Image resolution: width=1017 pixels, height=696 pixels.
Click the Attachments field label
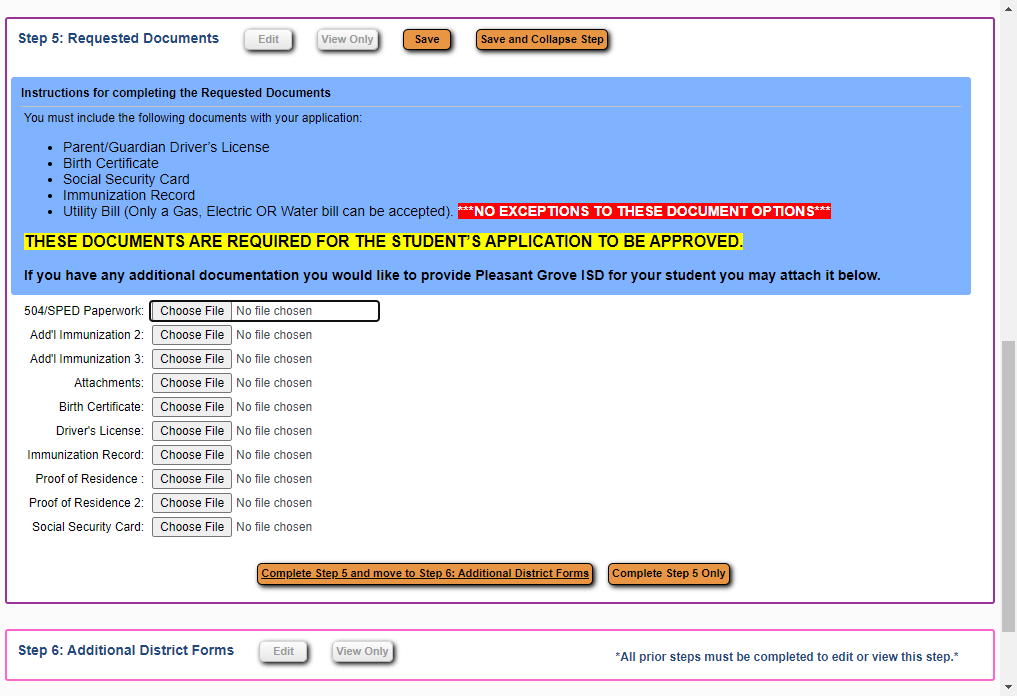(x=109, y=383)
